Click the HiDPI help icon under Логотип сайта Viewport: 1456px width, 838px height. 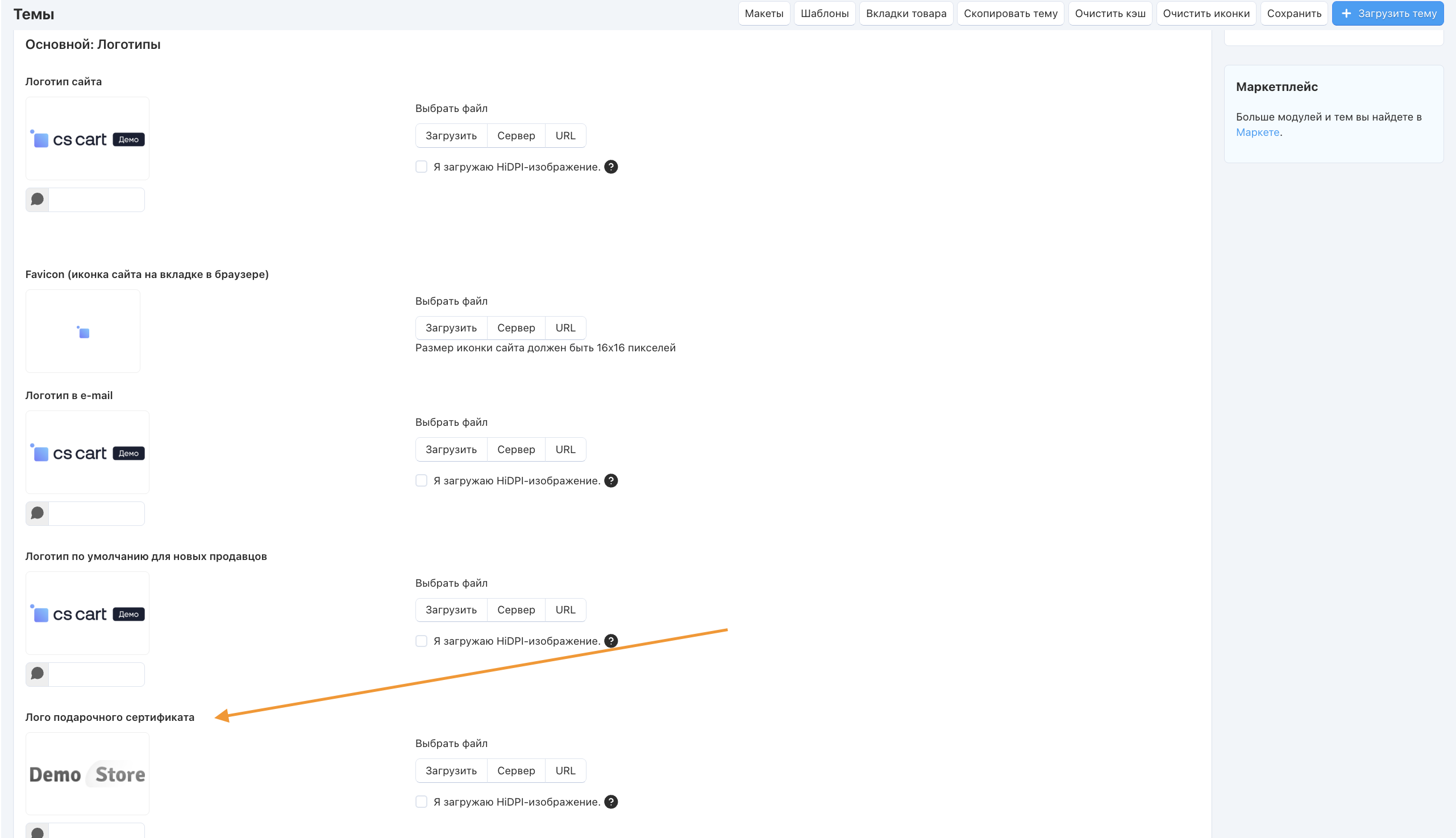click(x=611, y=167)
